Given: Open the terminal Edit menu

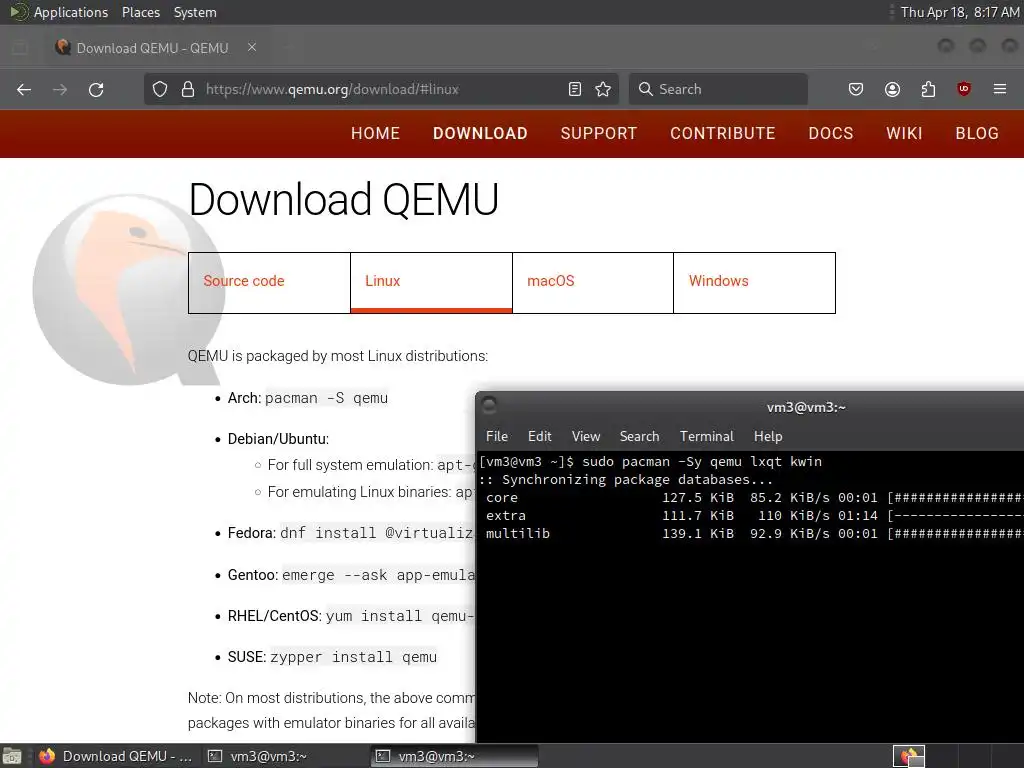Looking at the screenshot, I should coord(539,436).
